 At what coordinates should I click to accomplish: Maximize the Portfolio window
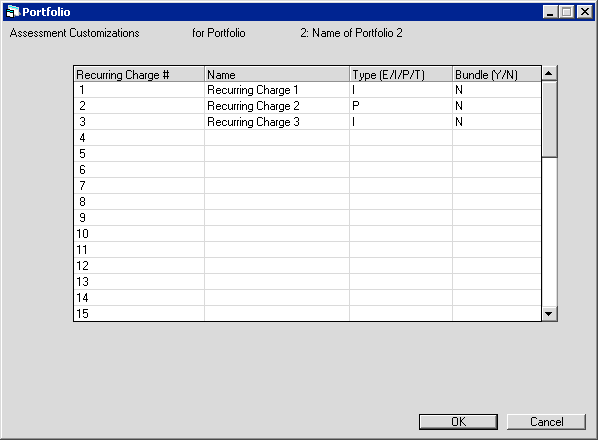pos(567,12)
